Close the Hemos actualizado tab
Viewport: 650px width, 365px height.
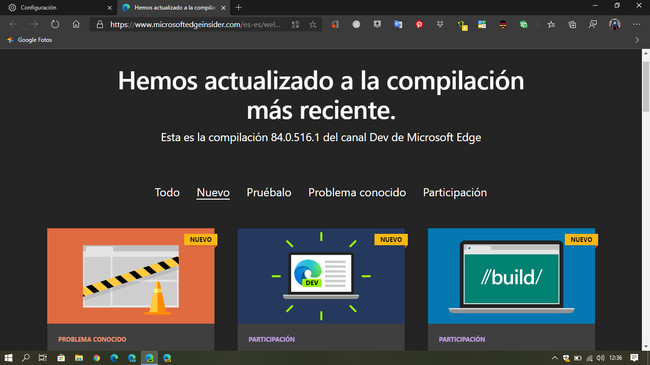[223, 7]
